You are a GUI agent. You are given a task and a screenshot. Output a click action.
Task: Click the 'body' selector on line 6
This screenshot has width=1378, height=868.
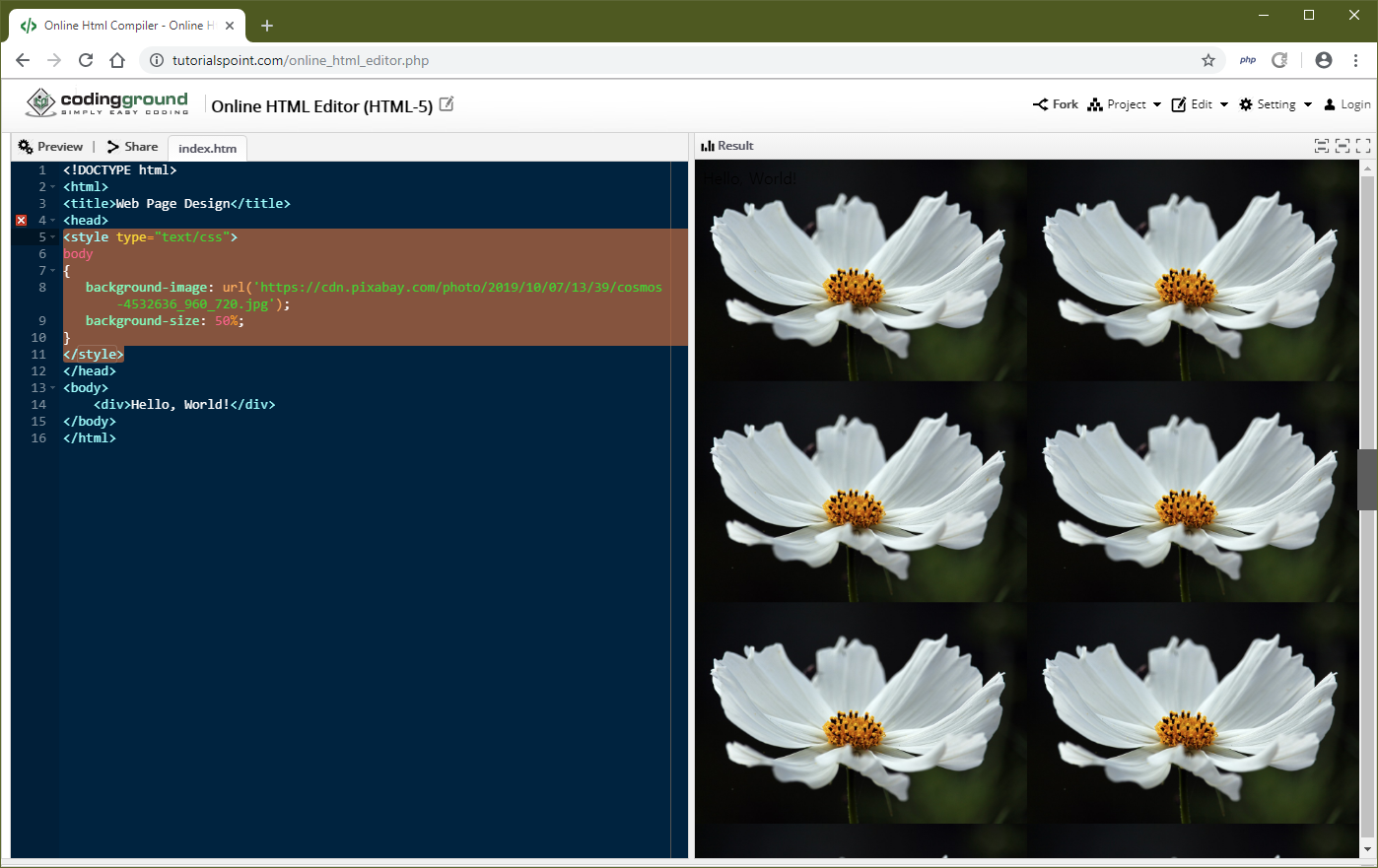(78, 254)
